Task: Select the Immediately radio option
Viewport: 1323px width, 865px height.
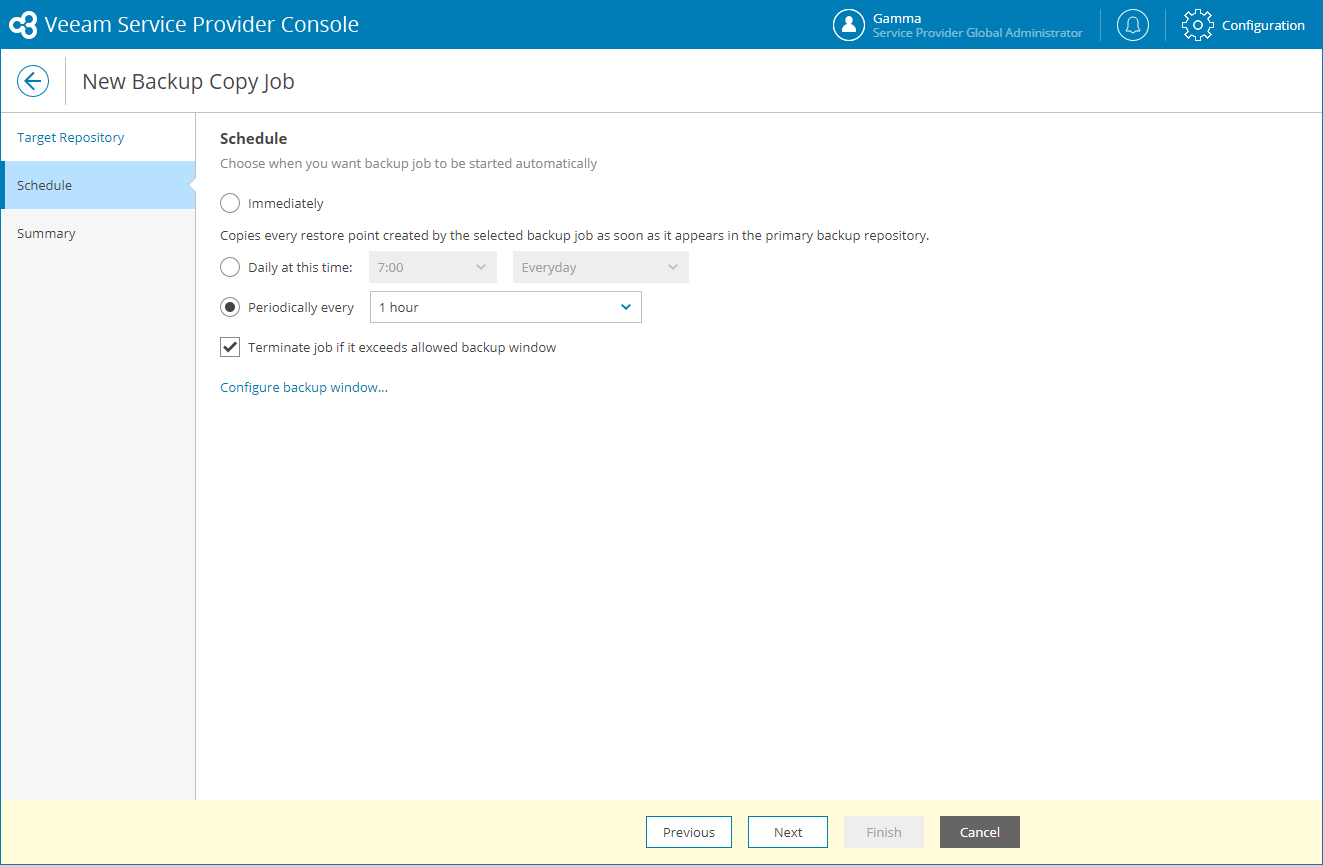Action: pos(230,203)
